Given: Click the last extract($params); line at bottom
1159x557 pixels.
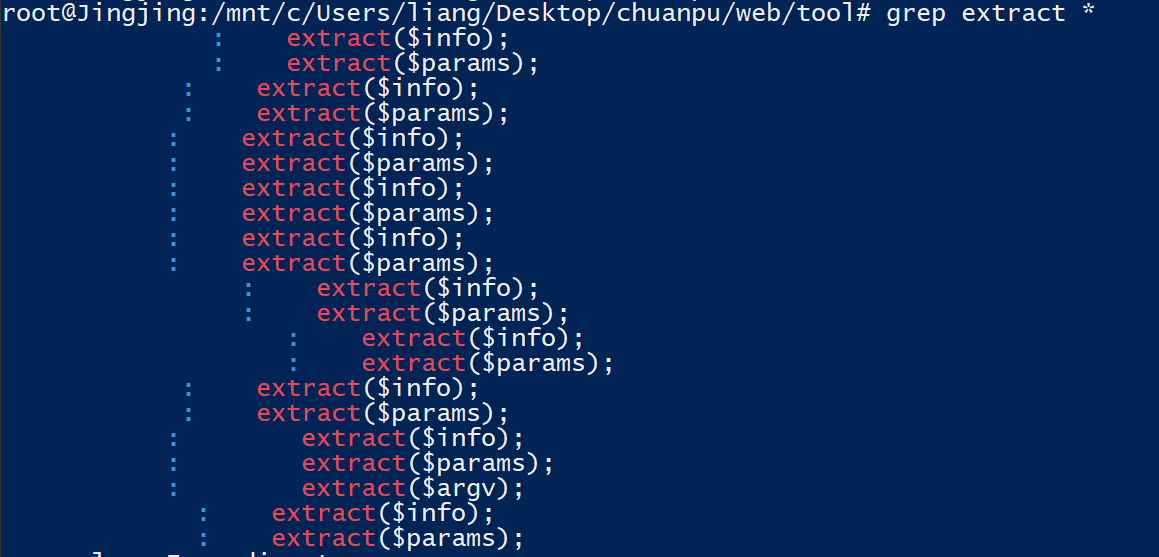Looking at the screenshot, I should pos(397,538).
